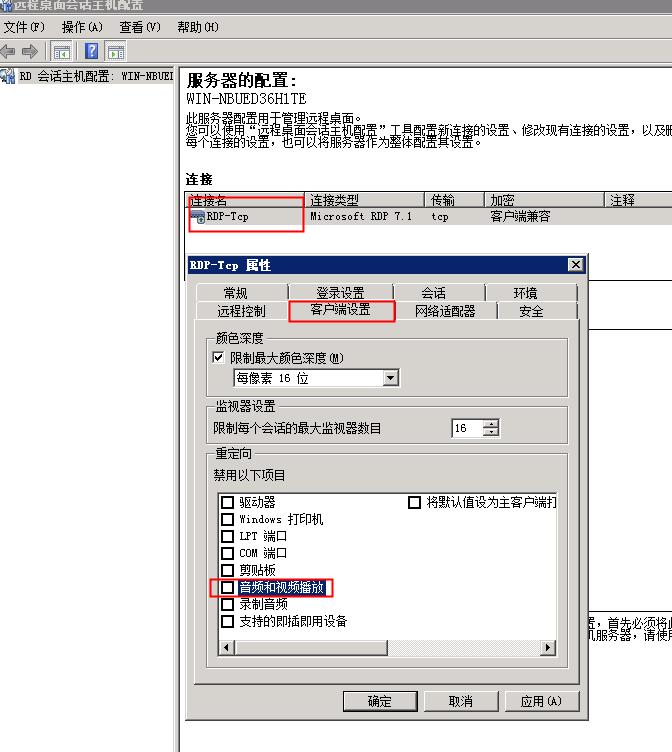Click the 应用(A) button
This screenshot has height=752, width=672.
[541, 701]
